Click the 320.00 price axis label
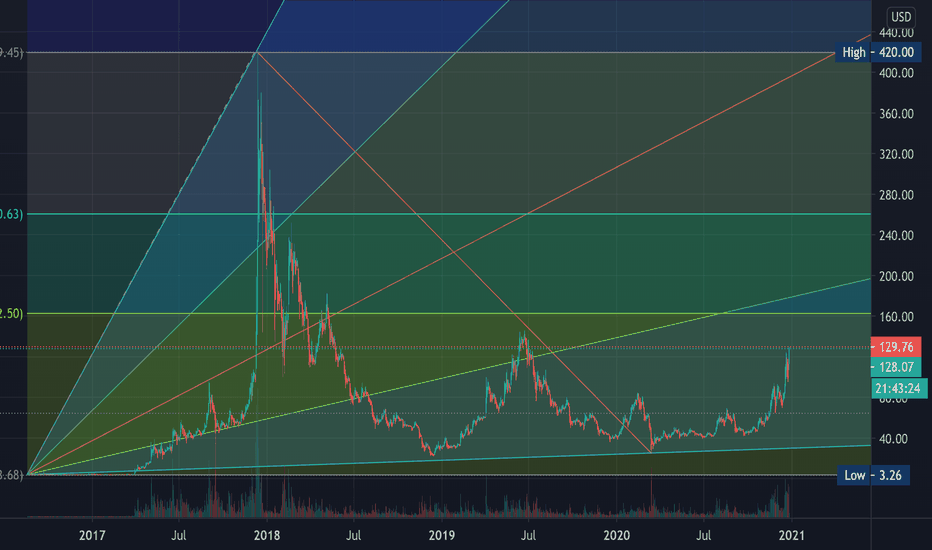The image size is (932, 550). coord(896,154)
